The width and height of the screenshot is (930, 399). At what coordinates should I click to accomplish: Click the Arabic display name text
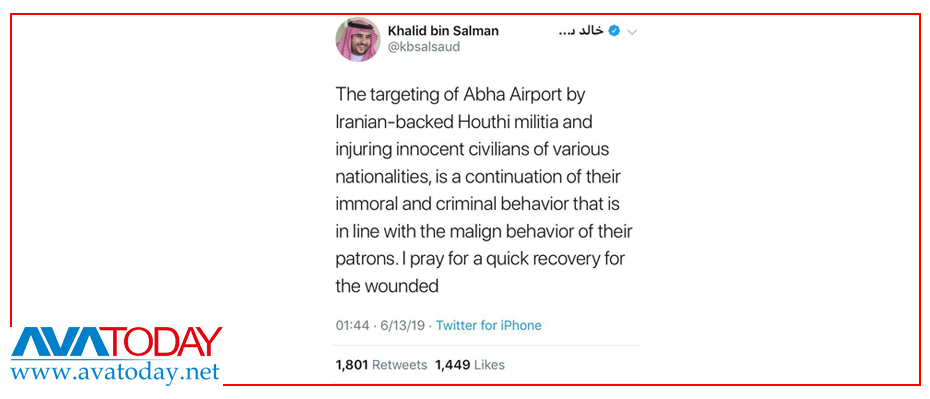[581, 31]
